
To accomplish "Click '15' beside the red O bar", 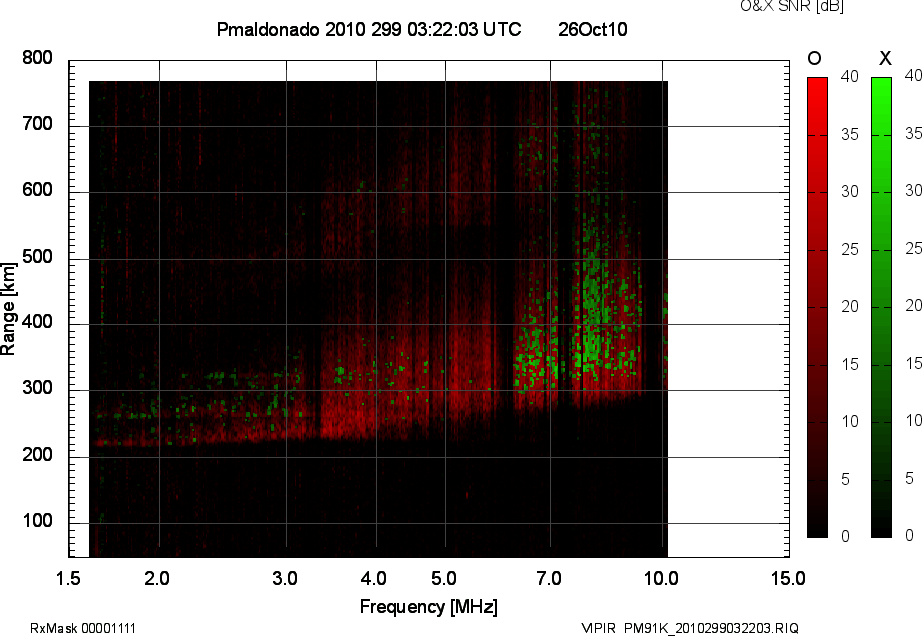I will coord(850,364).
